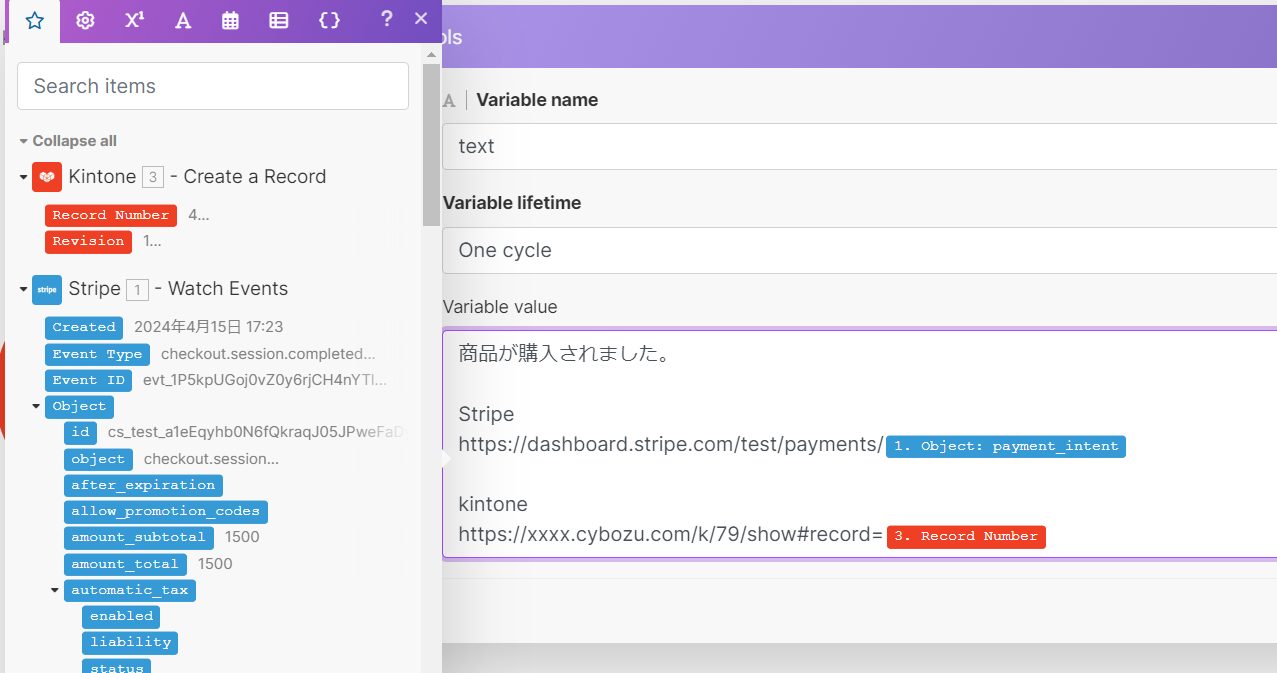Insert the automatic_tax pill
Image resolution: width=1277 pixels, height=673 pixels.
tap(129, 590)
